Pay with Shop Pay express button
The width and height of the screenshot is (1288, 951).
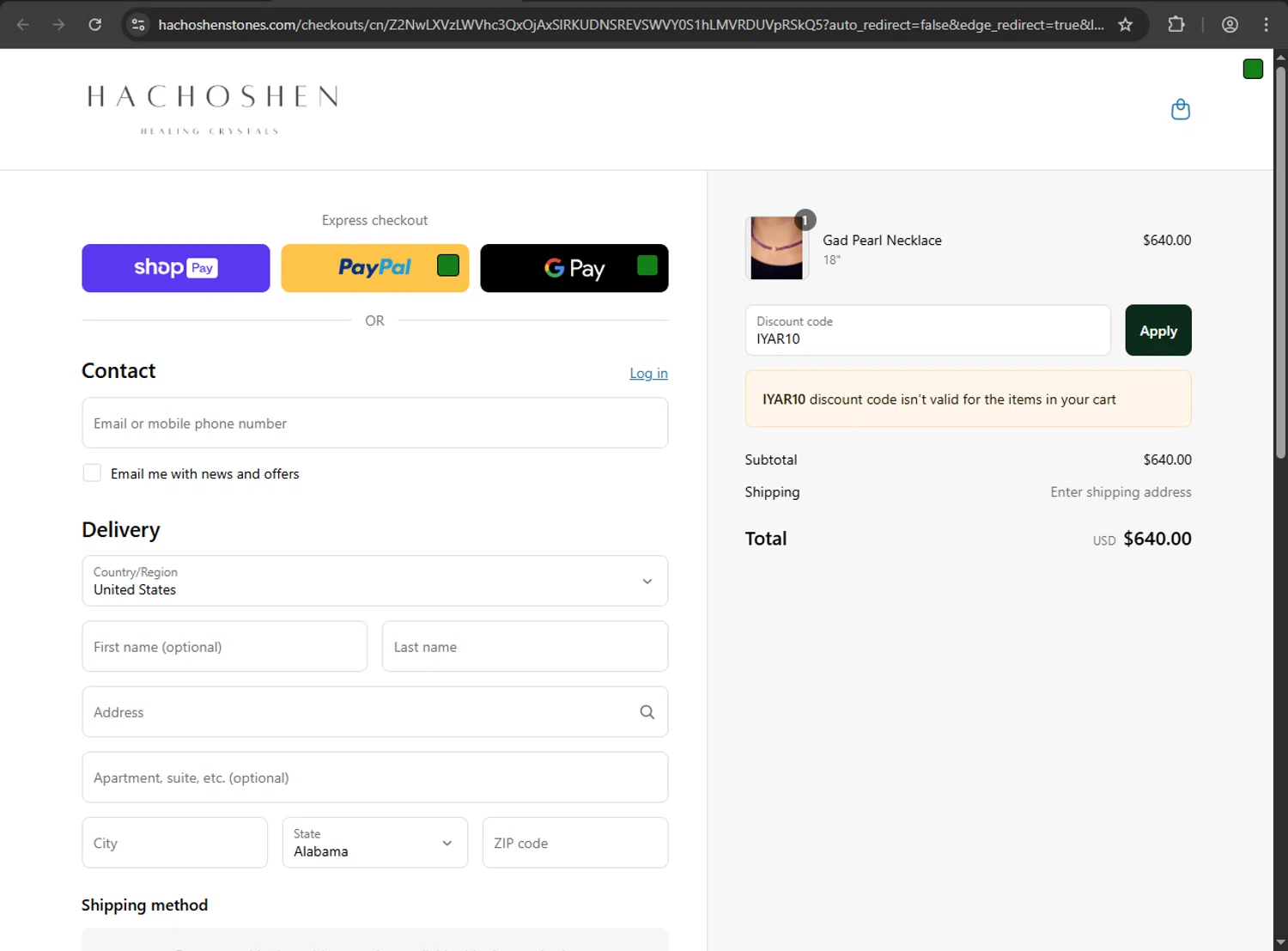click(x=176, y=268)
